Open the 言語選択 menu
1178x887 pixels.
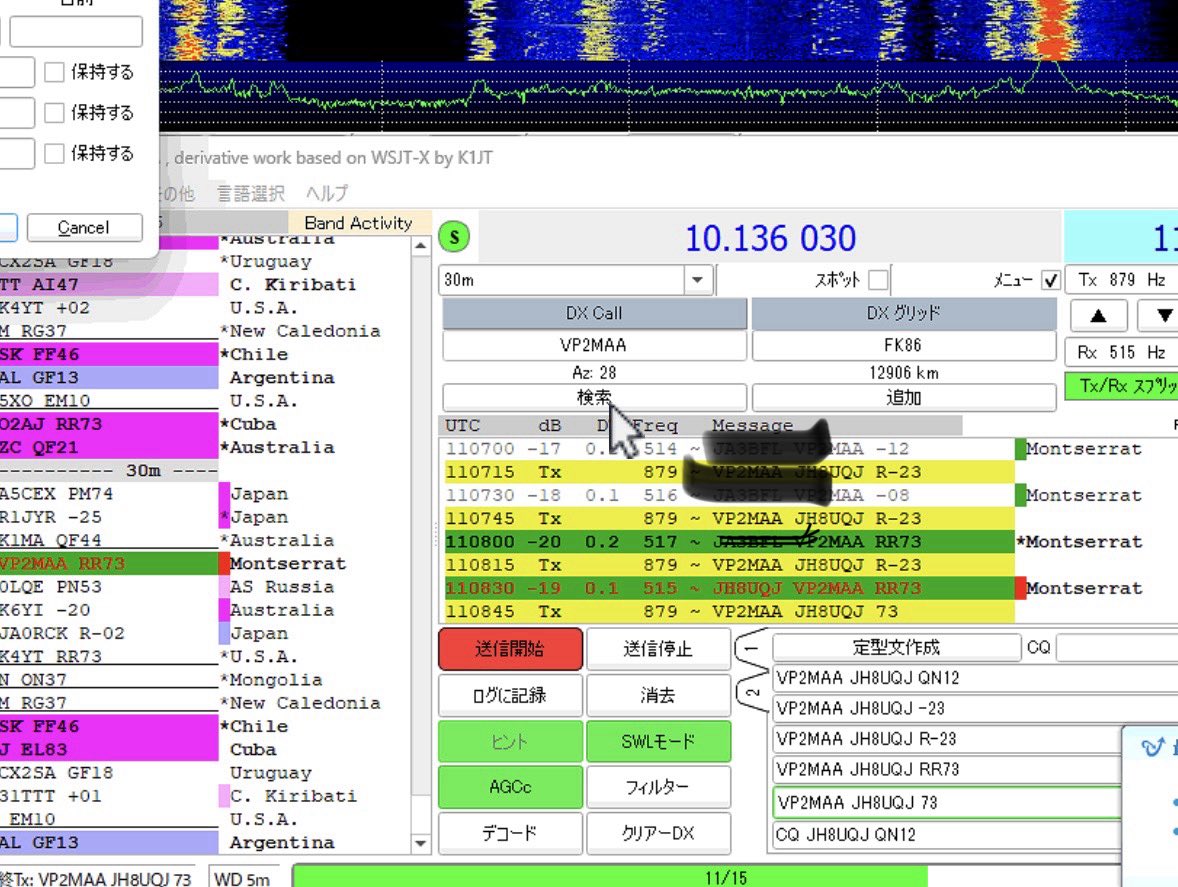251,194
